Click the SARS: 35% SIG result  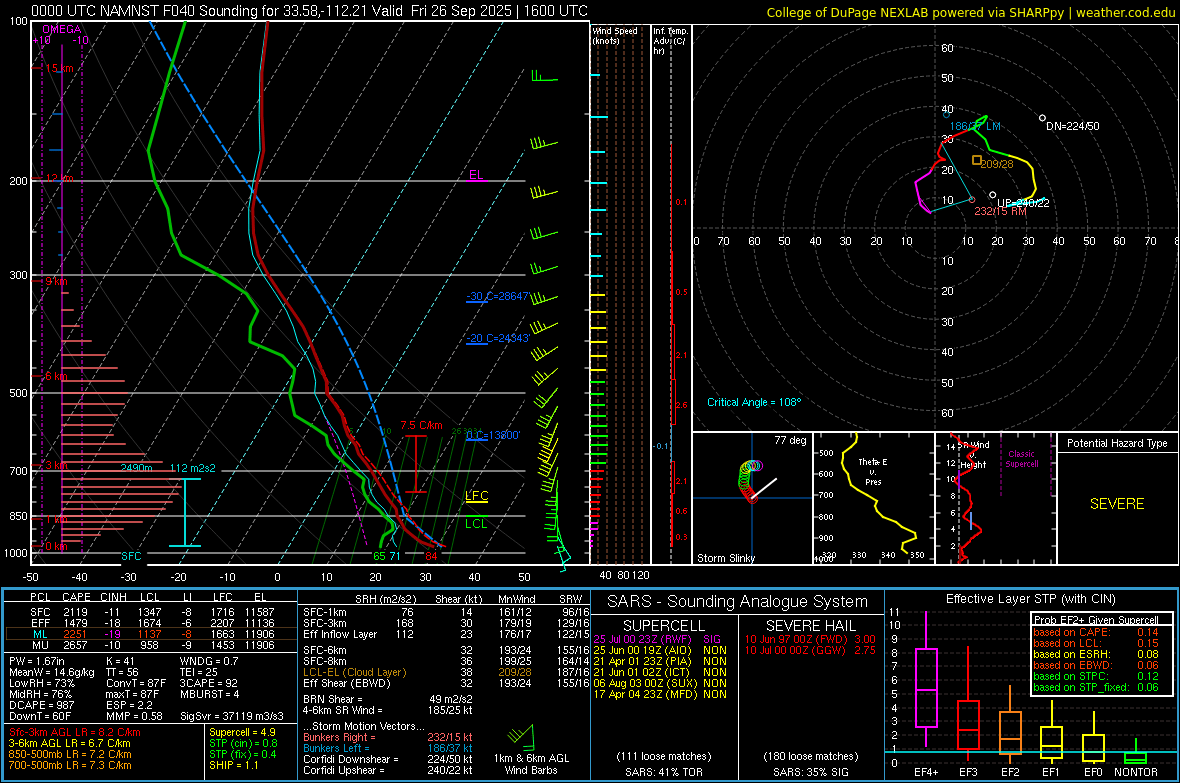click(811, 772)
